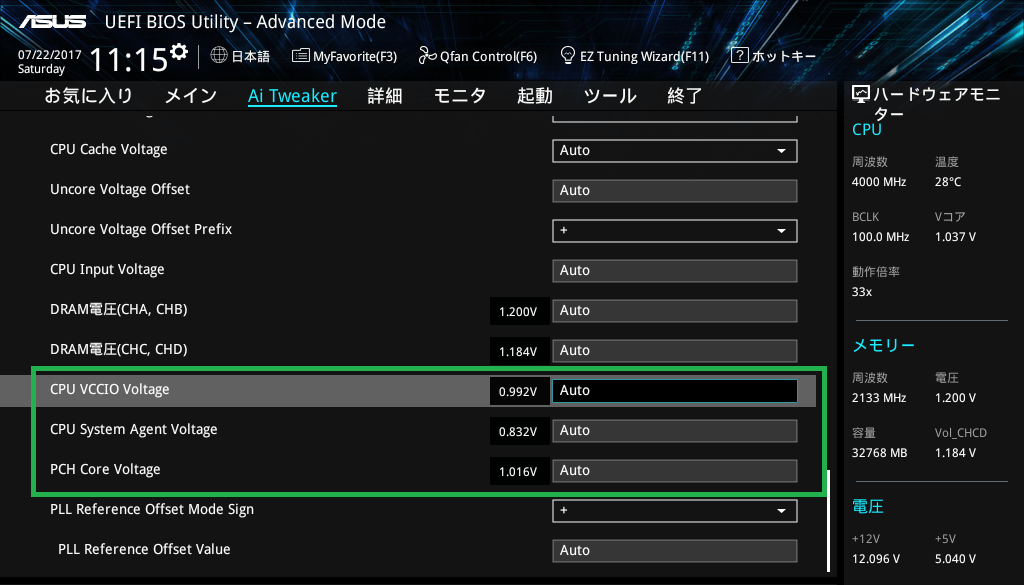Open the ツール tab

tap(610, 96)
